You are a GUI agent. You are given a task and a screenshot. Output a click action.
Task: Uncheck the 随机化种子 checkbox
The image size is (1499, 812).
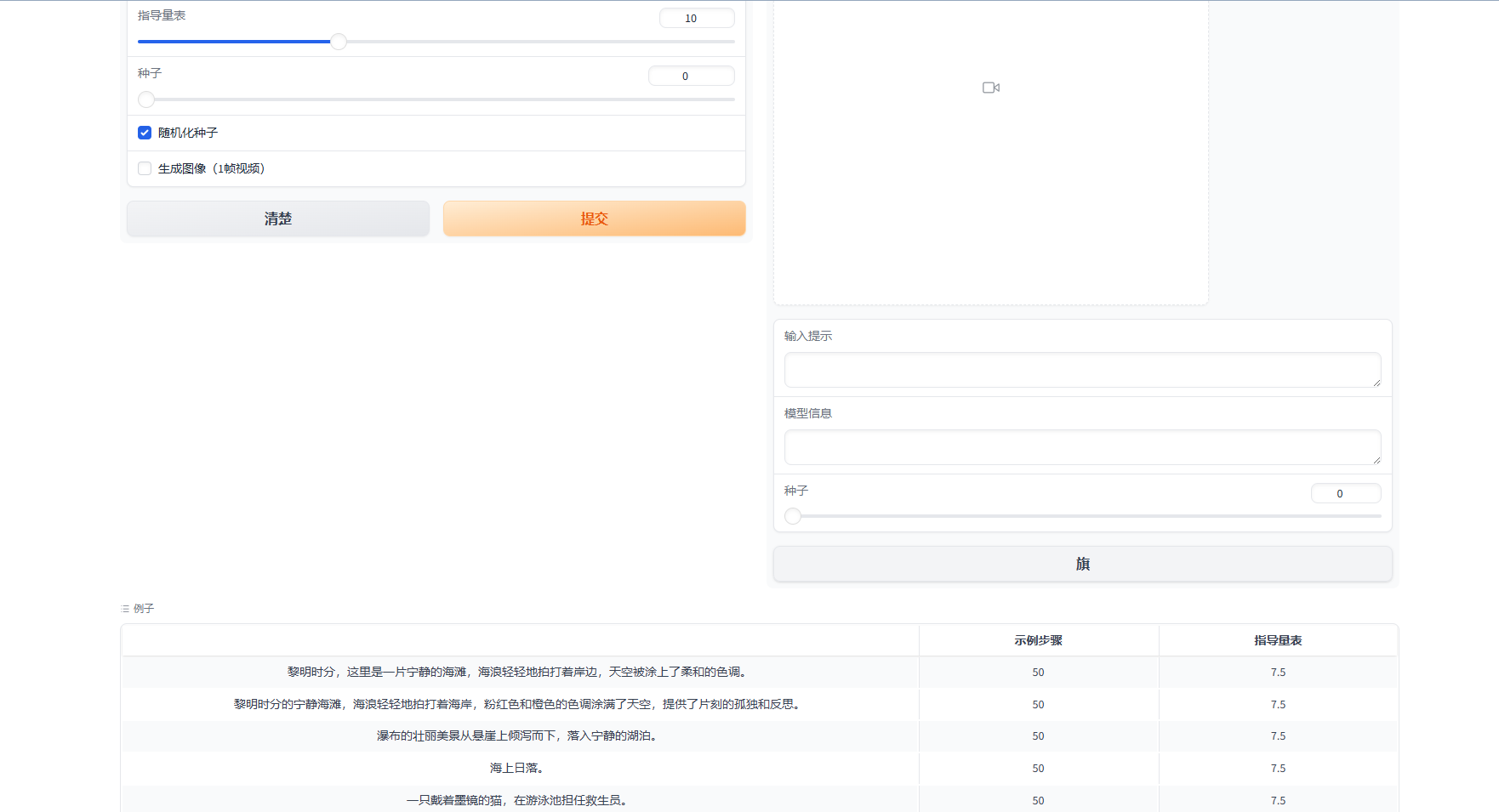[145, 133]
